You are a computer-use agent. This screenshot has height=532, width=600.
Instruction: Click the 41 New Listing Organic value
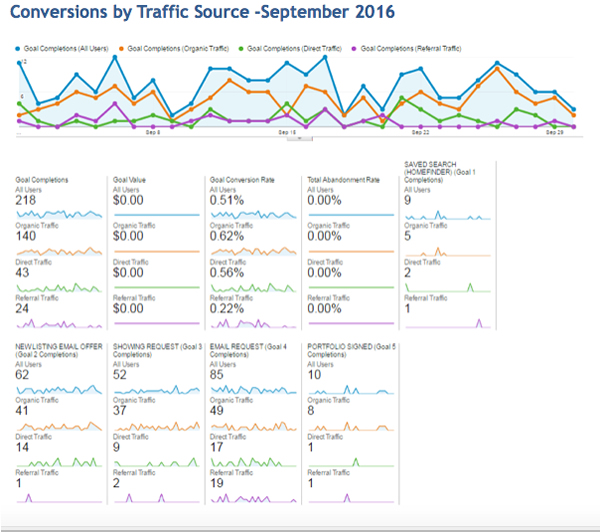(22, 411)
